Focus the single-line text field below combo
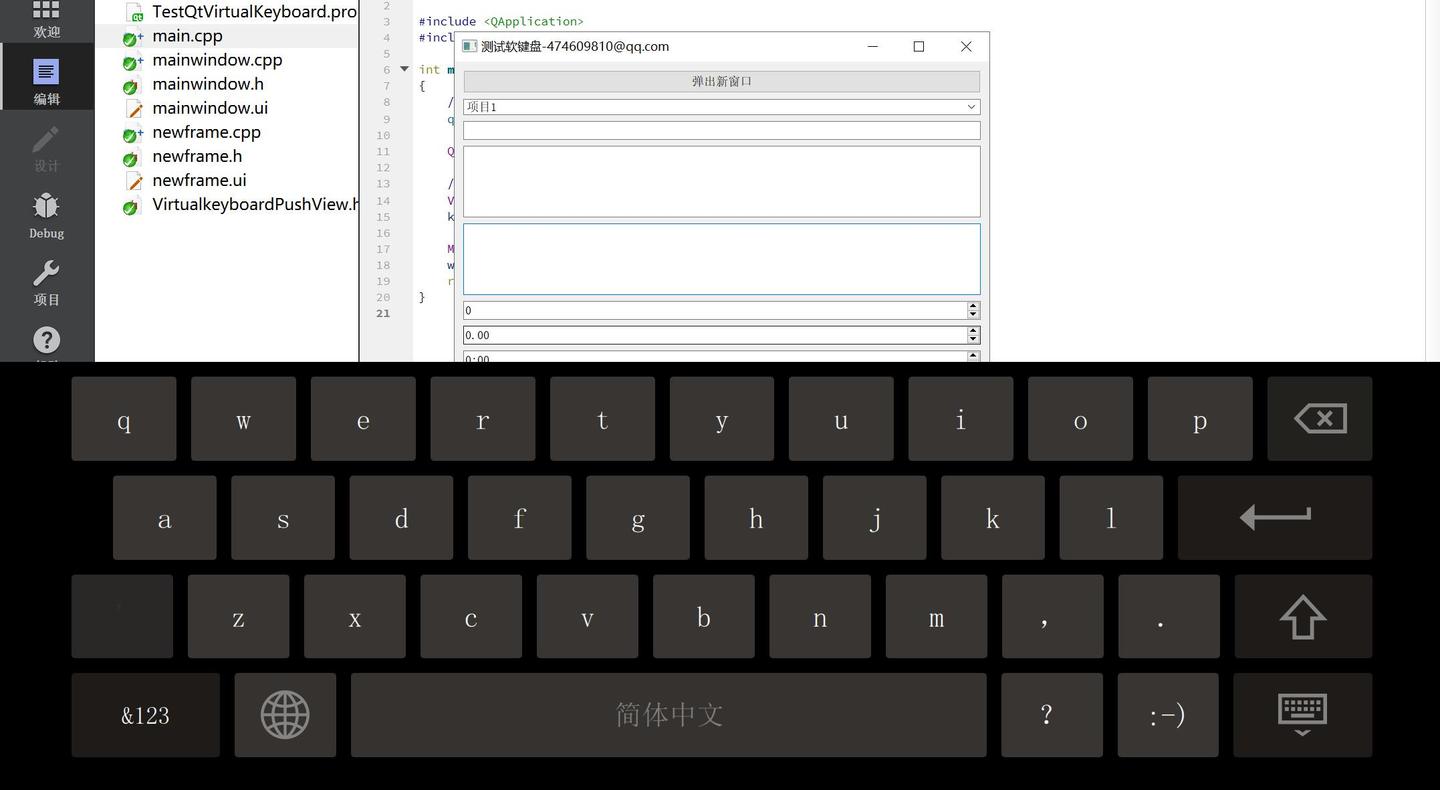 click(722, 131)
